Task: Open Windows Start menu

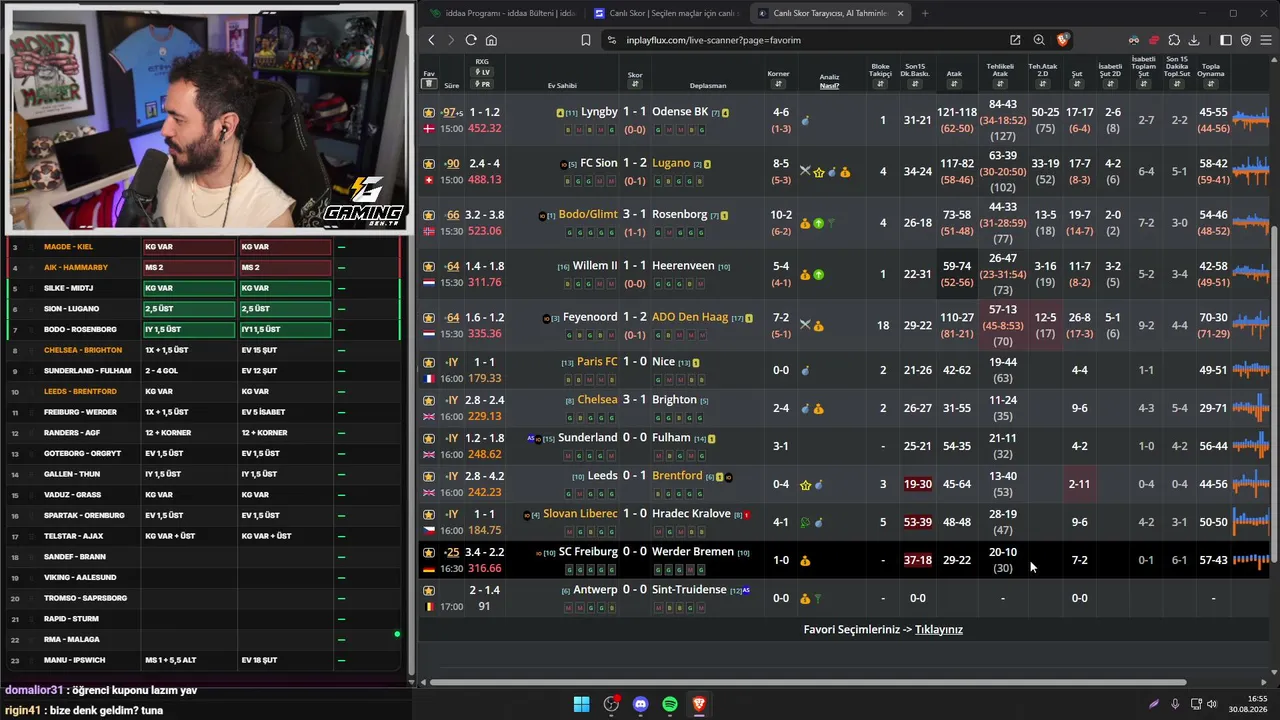Action: click(581, 704)
